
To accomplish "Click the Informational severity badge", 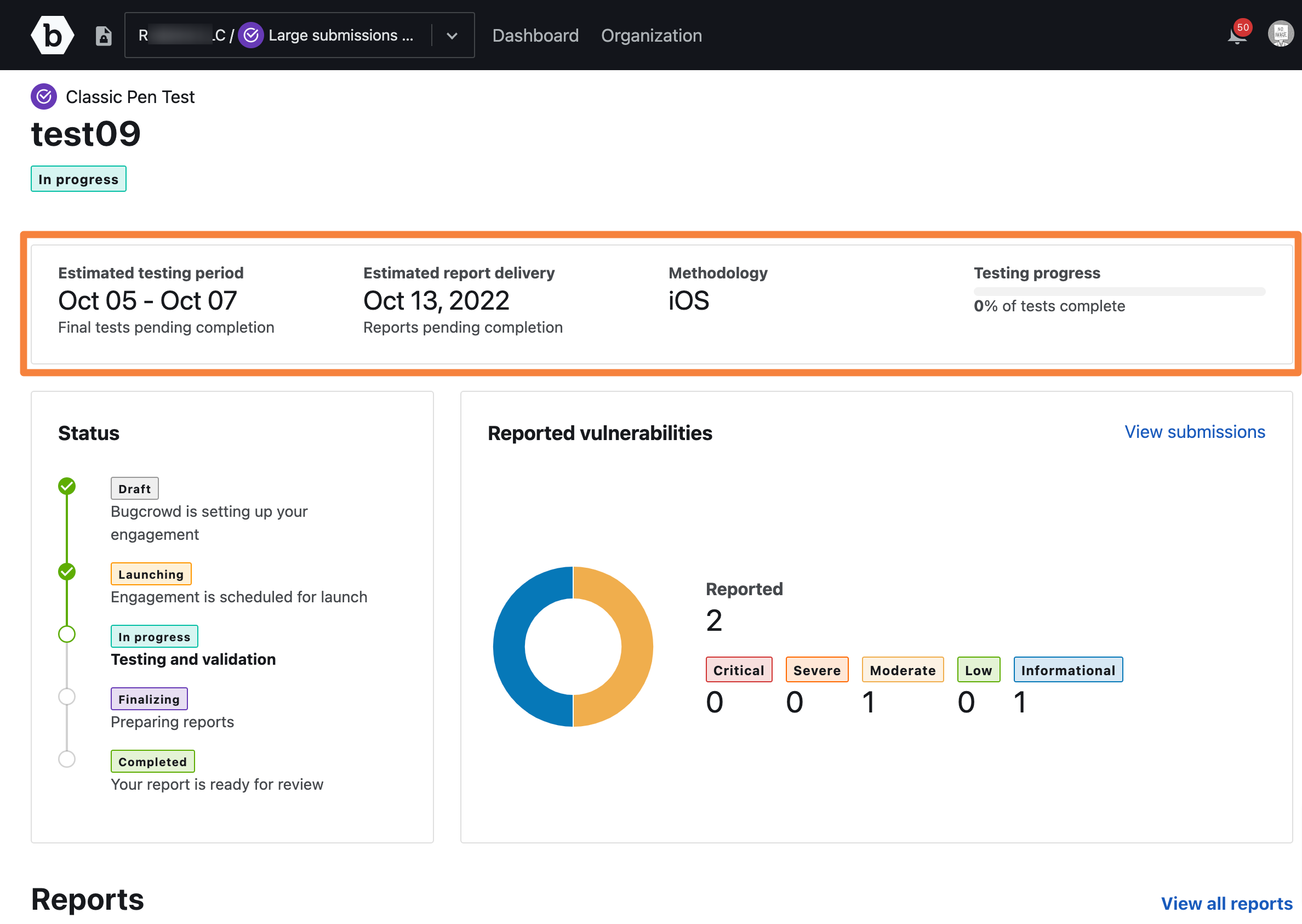I will (1067, 670).
